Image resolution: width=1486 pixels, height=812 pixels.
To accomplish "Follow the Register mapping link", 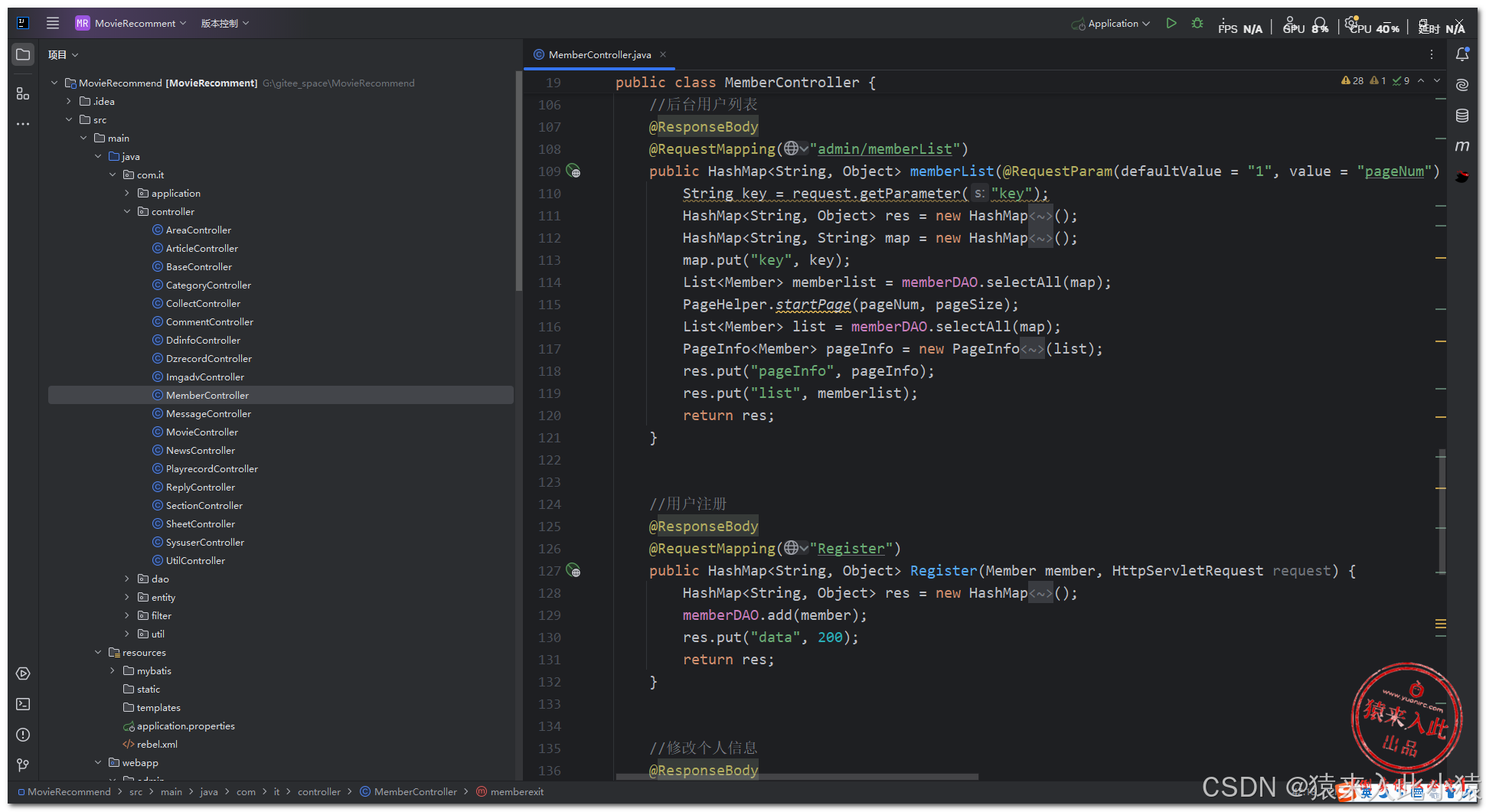I will [851, 548].
